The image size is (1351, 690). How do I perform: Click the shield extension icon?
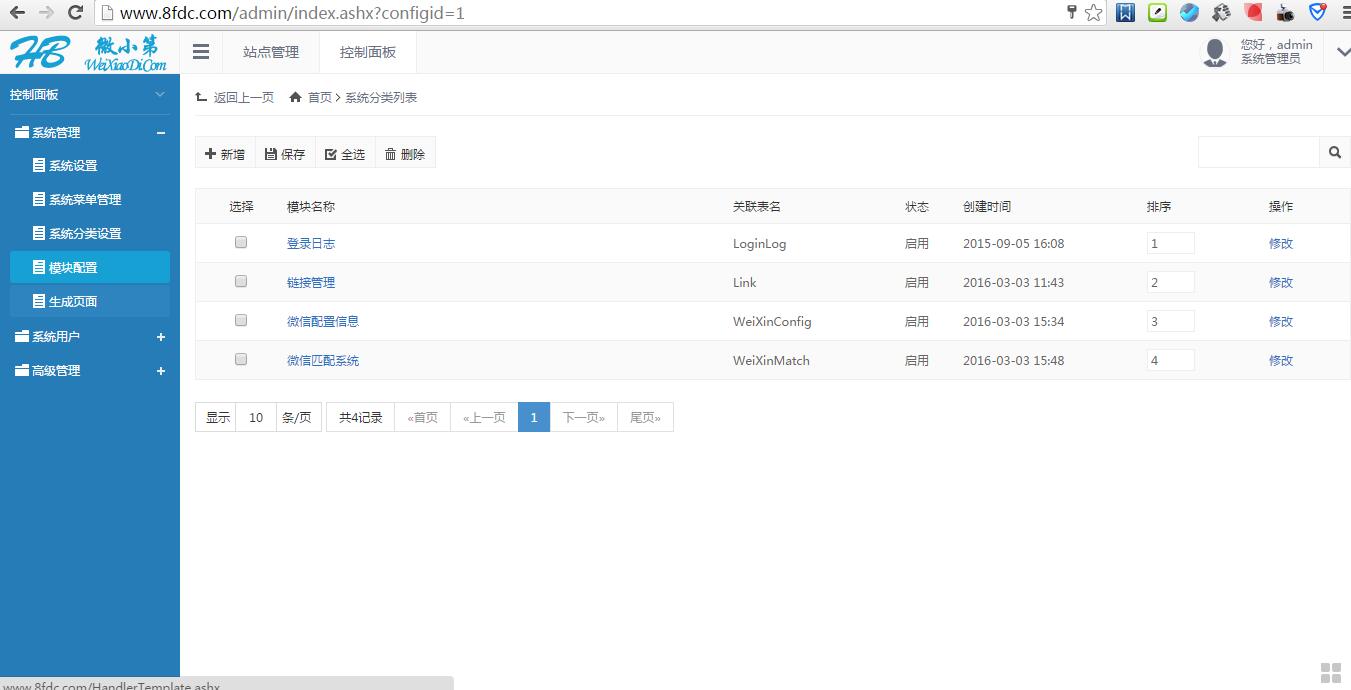click(x=1318, y=13)
